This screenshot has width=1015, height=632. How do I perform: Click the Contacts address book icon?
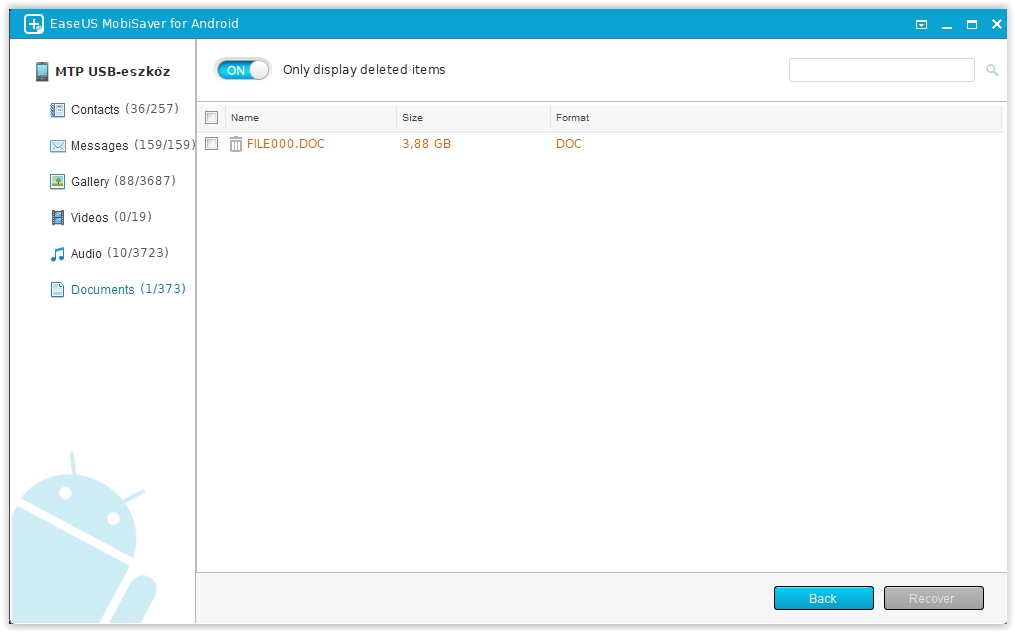58,109
